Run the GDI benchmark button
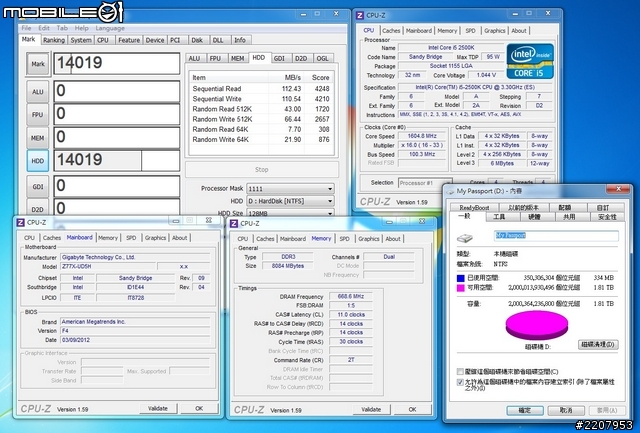This screenshot has height=433, width=640. click(x=38, y=187)
